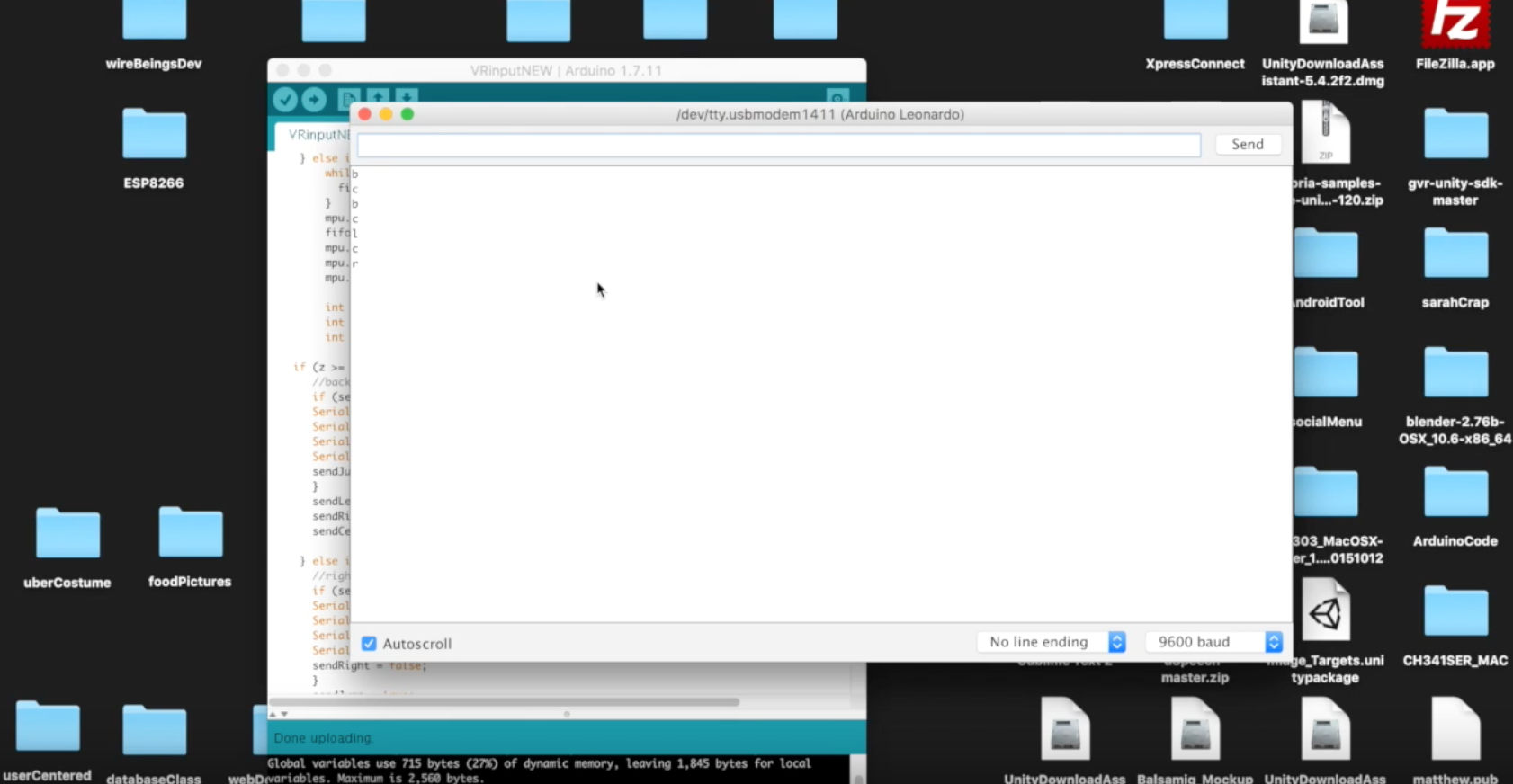Screen dimensions: 1513x784
Task: Click the Open sketch up-arrow icon in Arduino
Action: pyautogui.click(x=378, y=99)
